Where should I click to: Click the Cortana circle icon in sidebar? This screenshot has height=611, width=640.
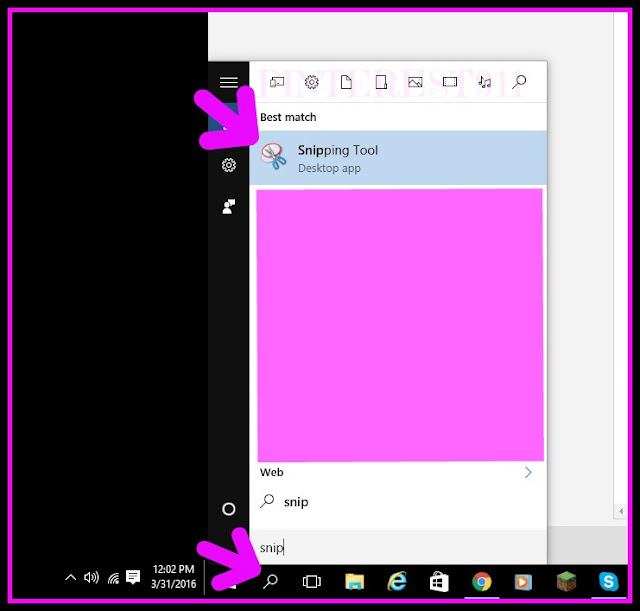(x=229, y=509)
